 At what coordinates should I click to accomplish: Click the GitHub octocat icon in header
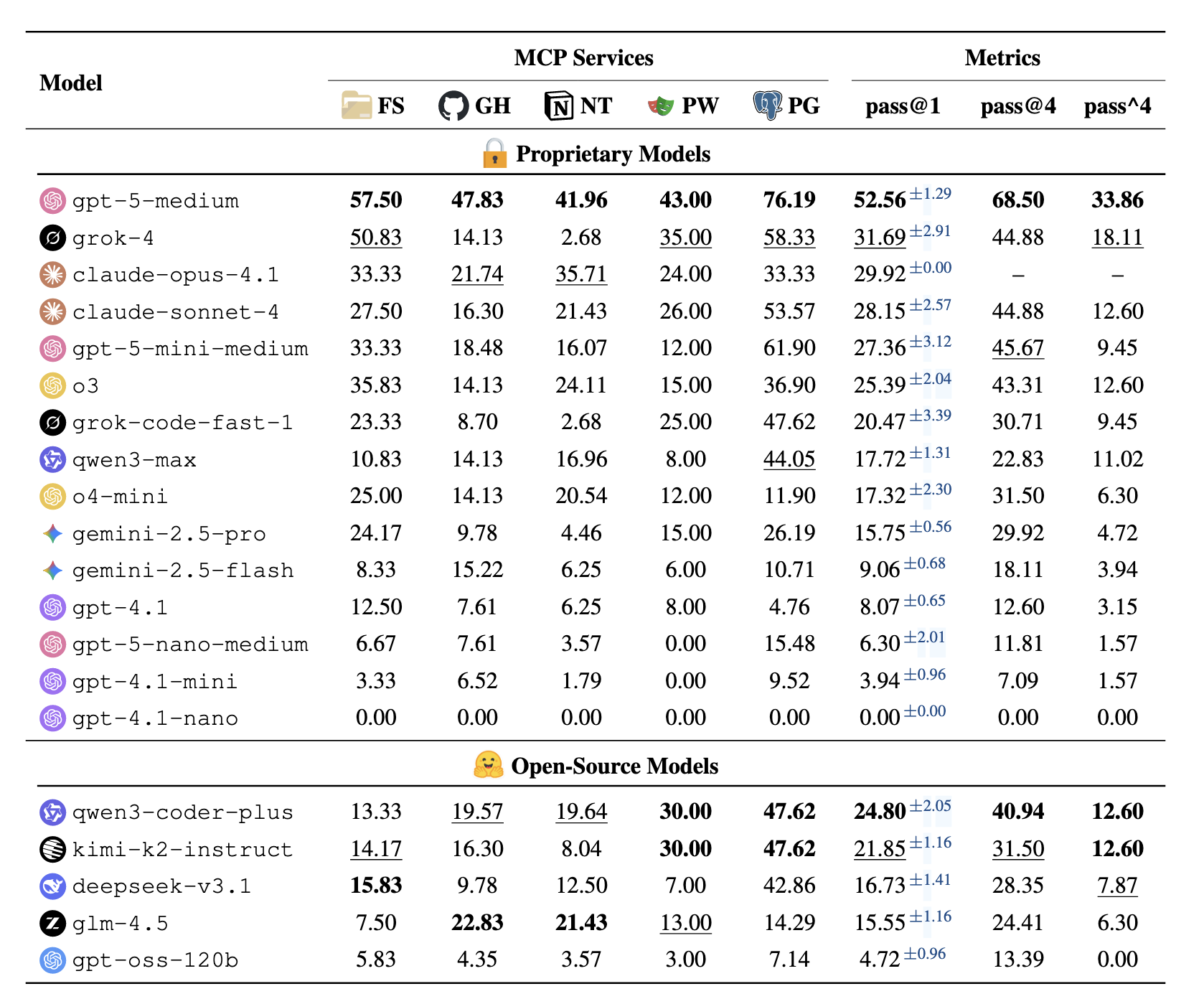click(453, 106)
